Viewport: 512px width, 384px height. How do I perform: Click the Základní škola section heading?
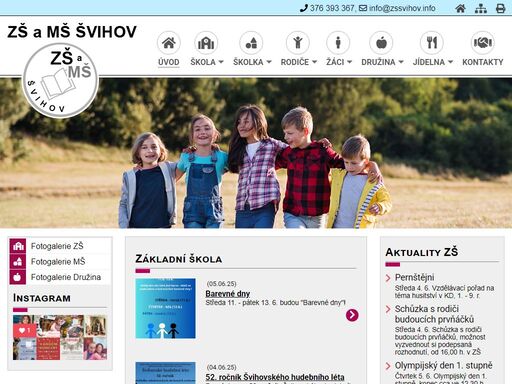pos(179,259)
